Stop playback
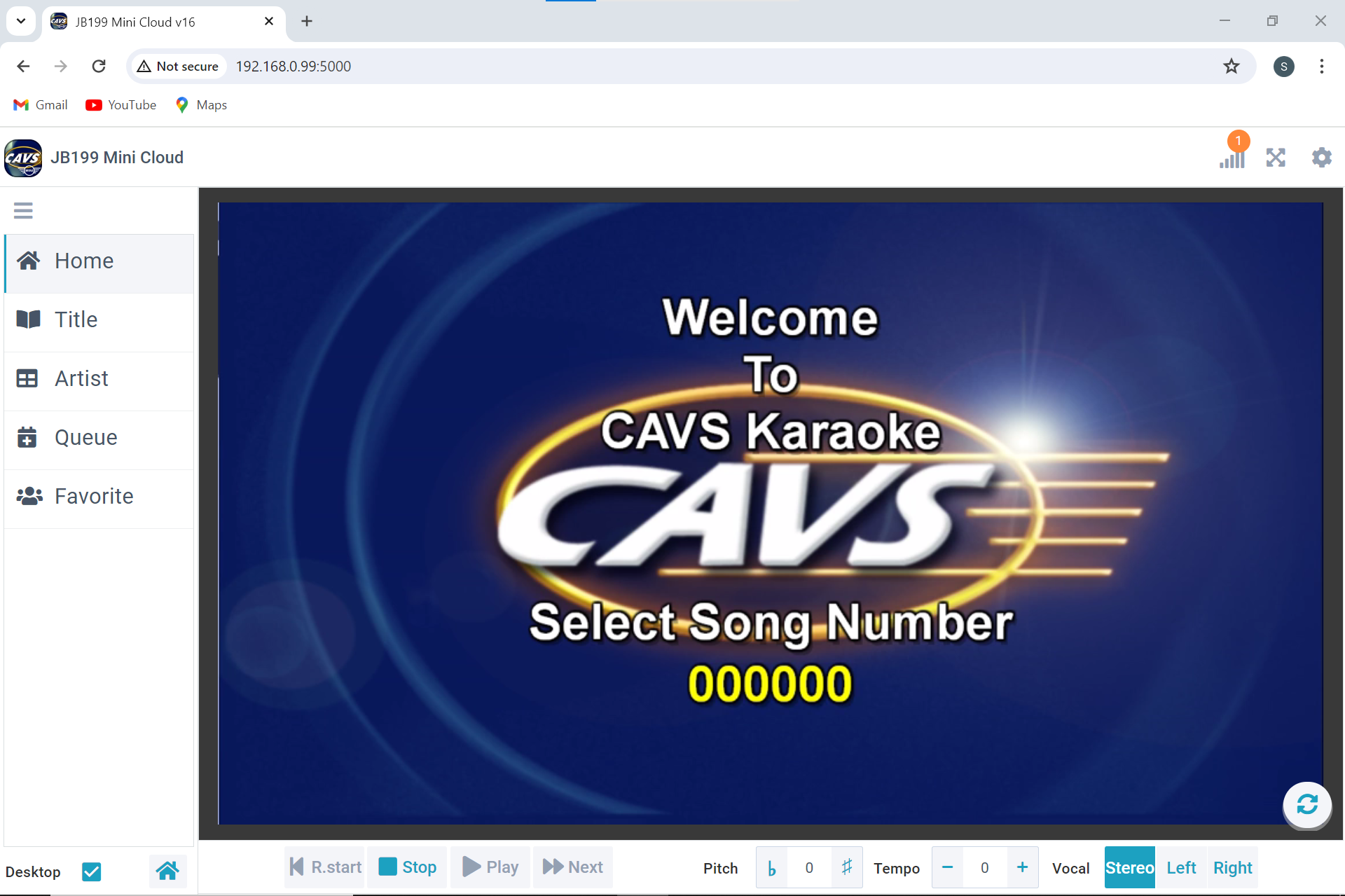This screenshot has height=896, width=1345. [408, 867]
